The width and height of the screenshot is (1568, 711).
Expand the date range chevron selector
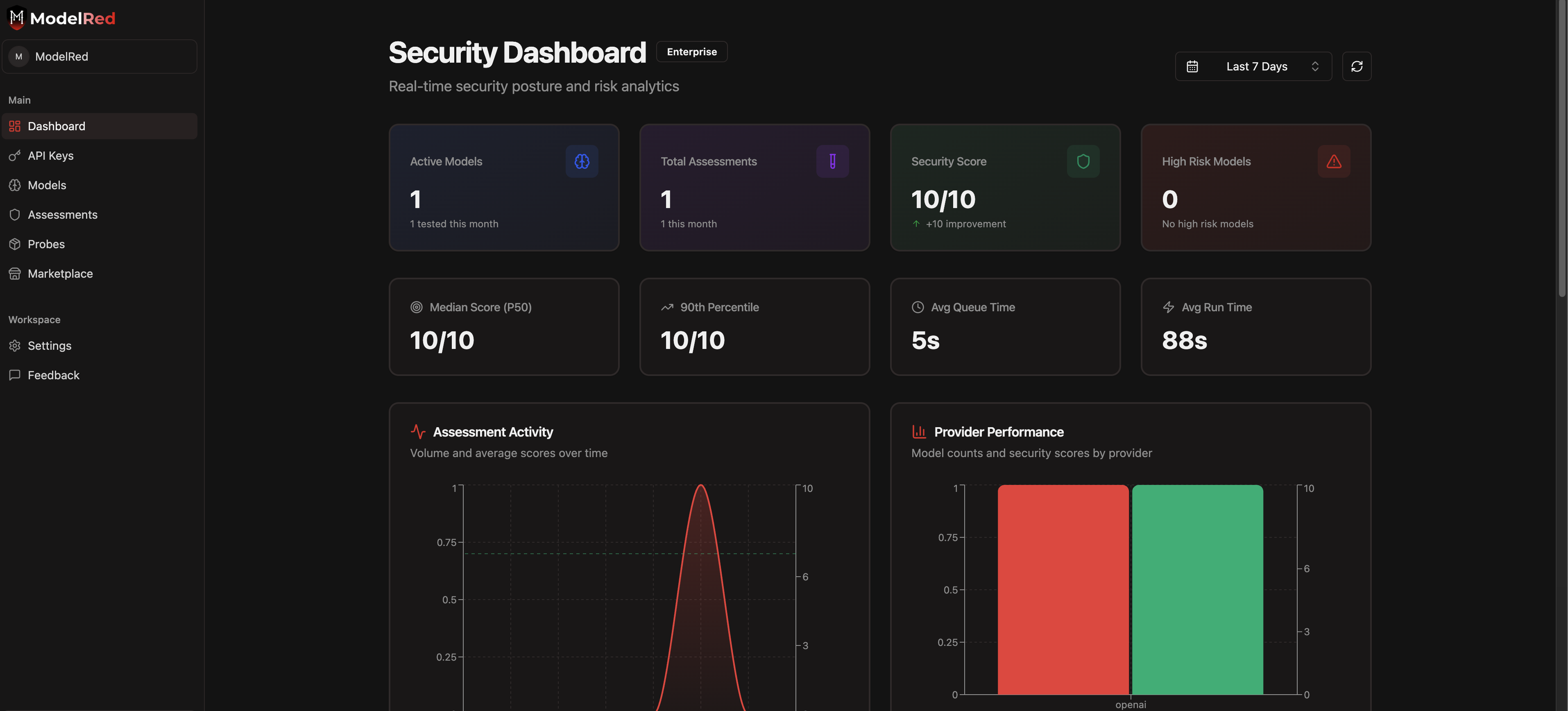[1315, 66]
